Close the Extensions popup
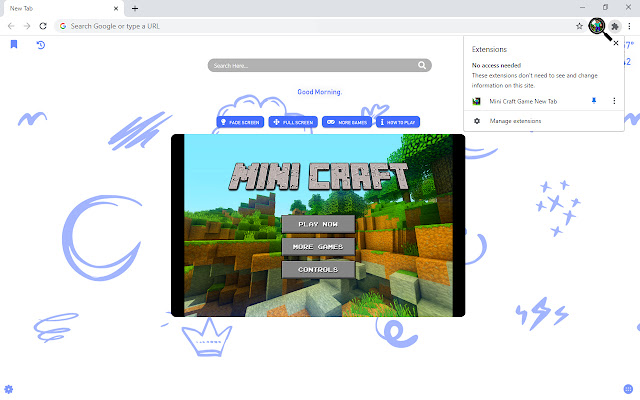The height and width of the screenshot is (400, 640). (x=616, y=43)
